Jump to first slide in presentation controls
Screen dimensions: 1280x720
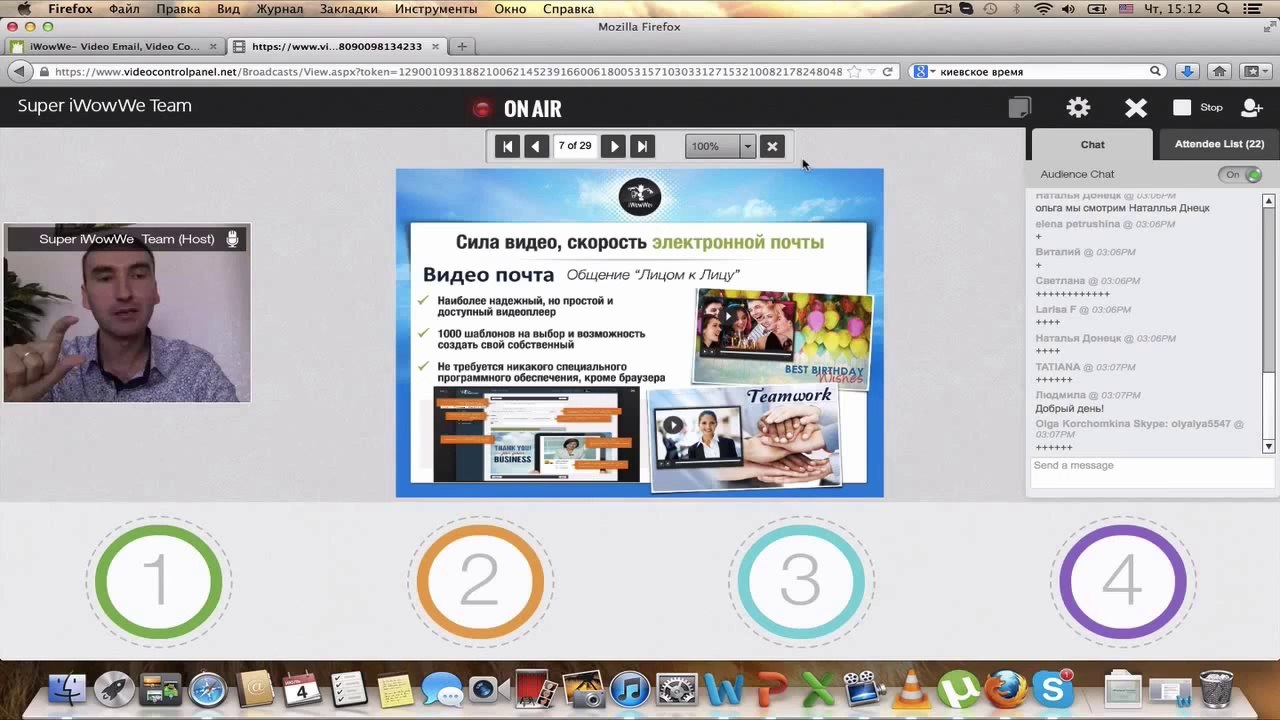point(508,146)
